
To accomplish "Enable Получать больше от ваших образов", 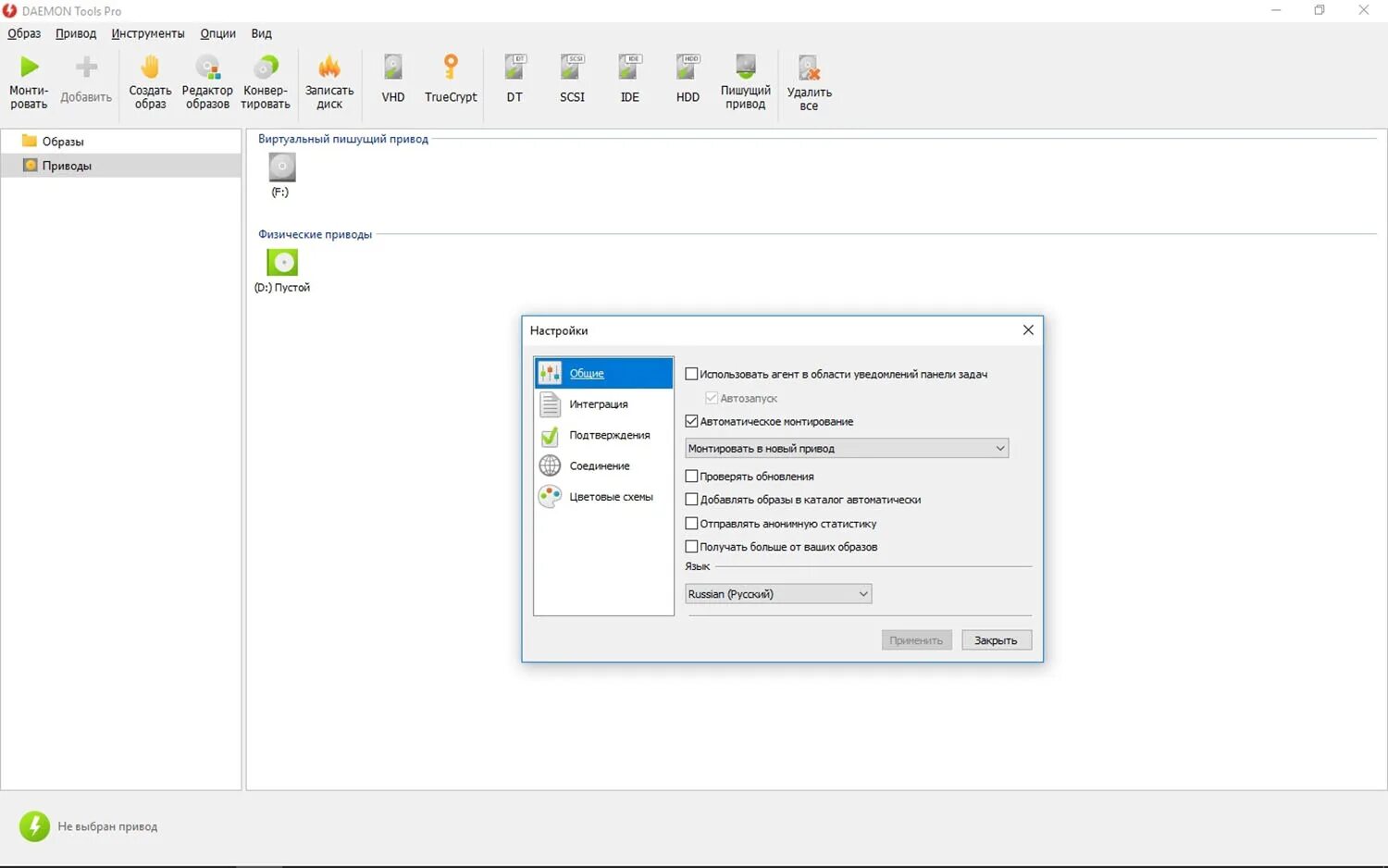I will [691, 547].
